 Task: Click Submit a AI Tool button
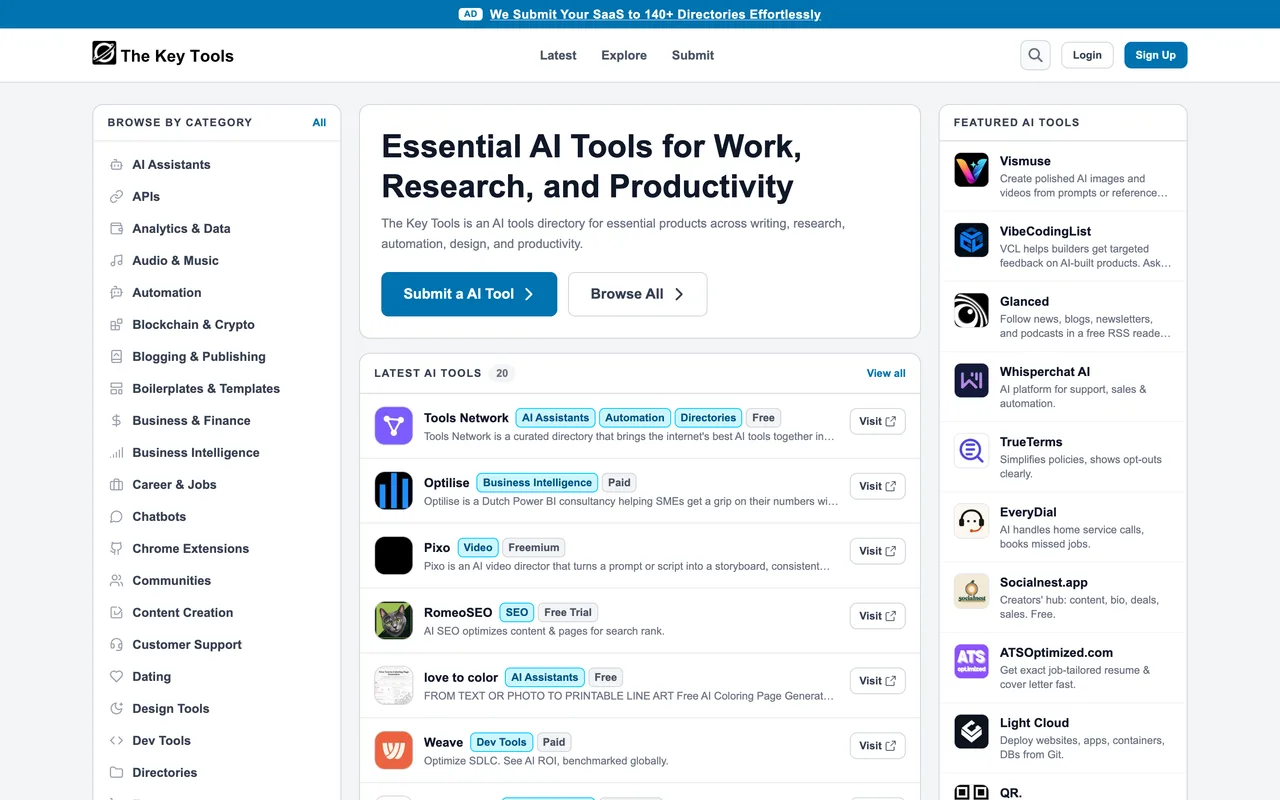pyautogui.click(x=469, y=294)
